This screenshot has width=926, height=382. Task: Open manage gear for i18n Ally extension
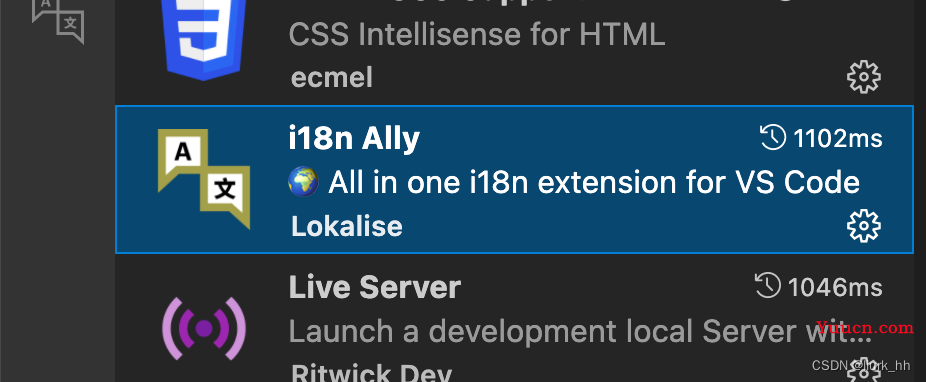tap(864, 226)
